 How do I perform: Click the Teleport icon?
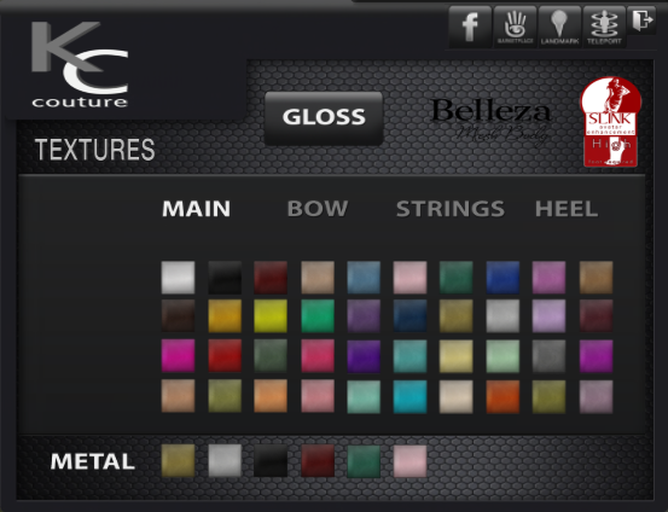tap(604, 26)
